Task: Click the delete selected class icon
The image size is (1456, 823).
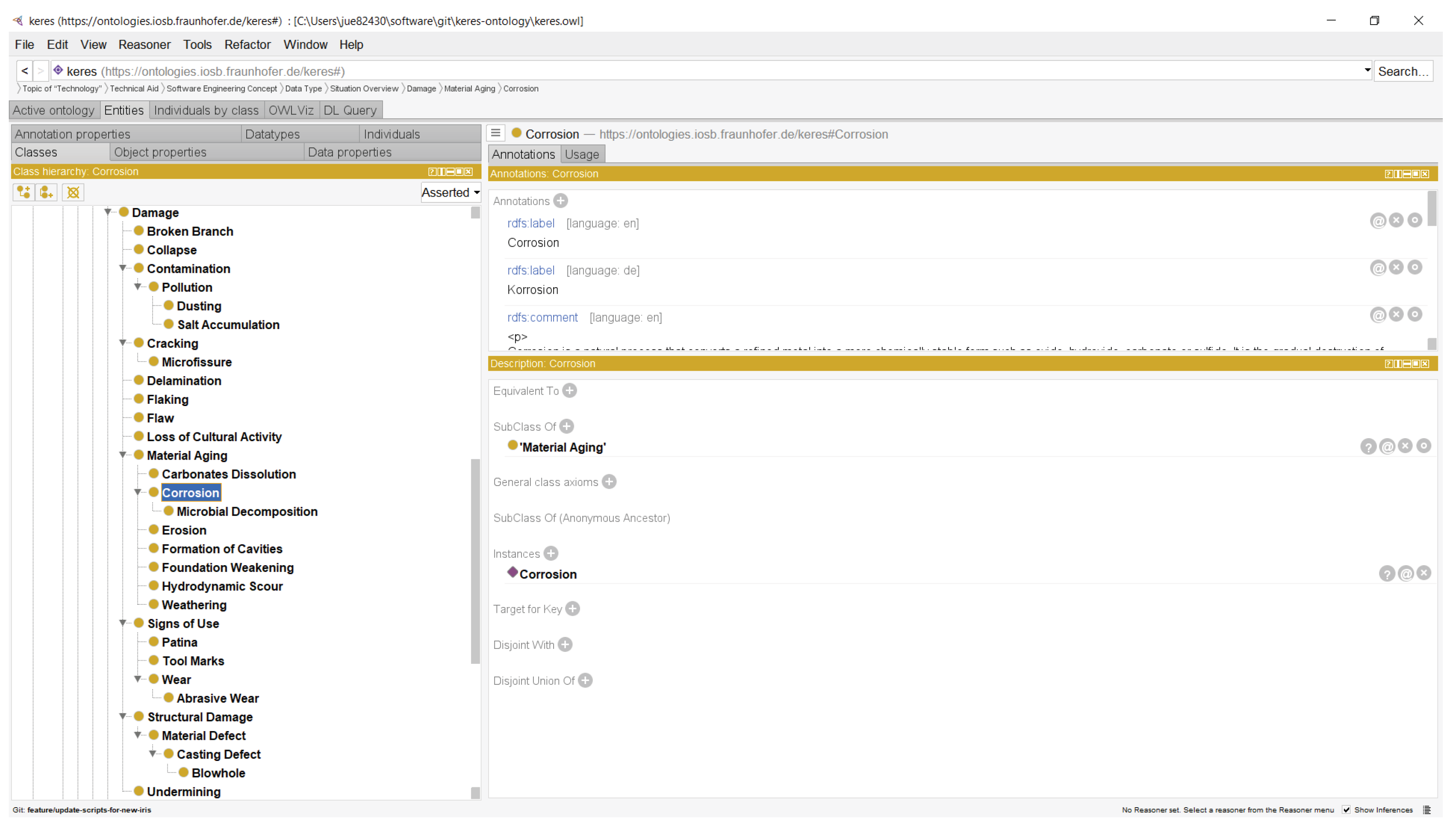Action: tap(73, 192)
